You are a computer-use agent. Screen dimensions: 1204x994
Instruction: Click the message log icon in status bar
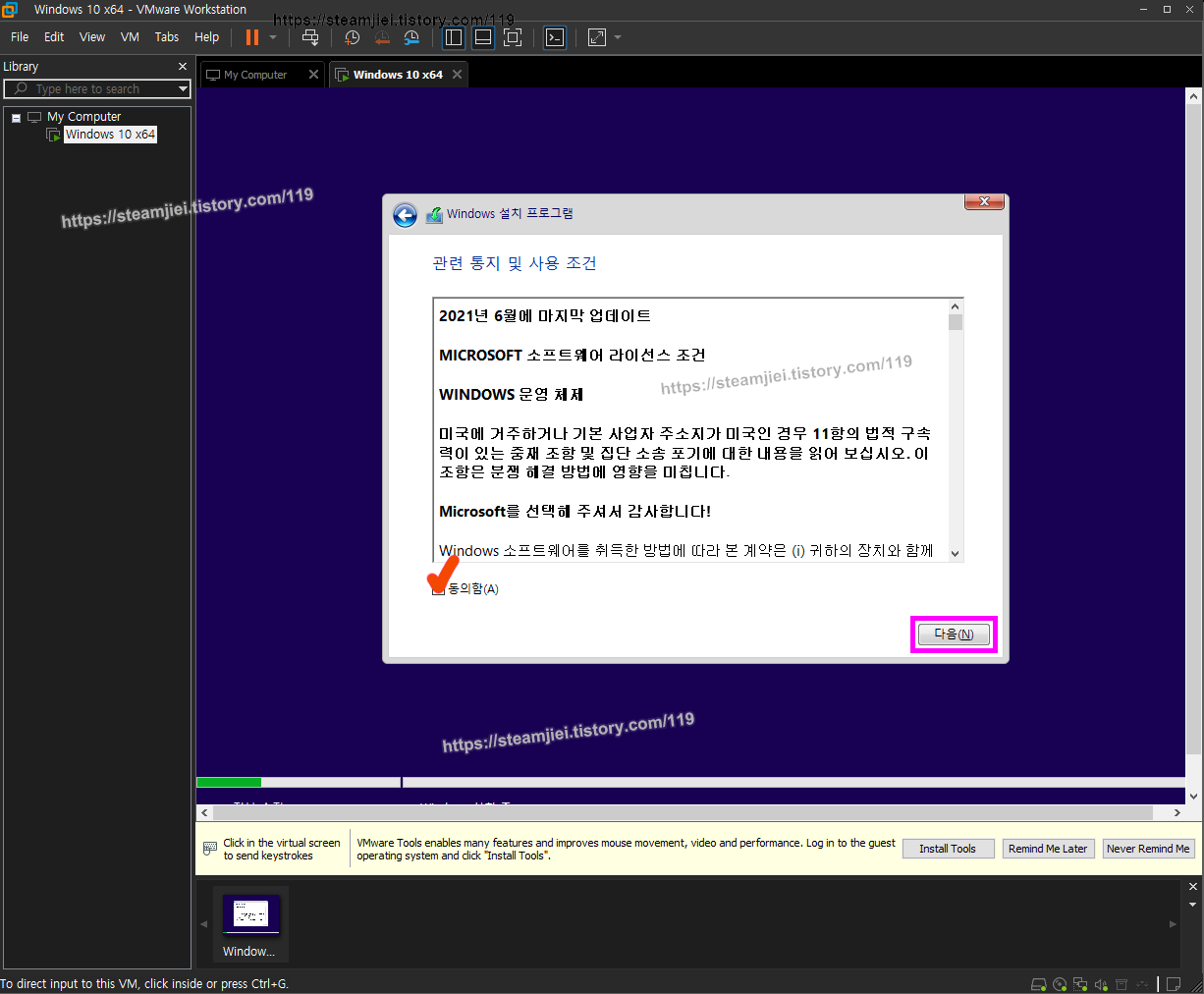(1174, 984)
